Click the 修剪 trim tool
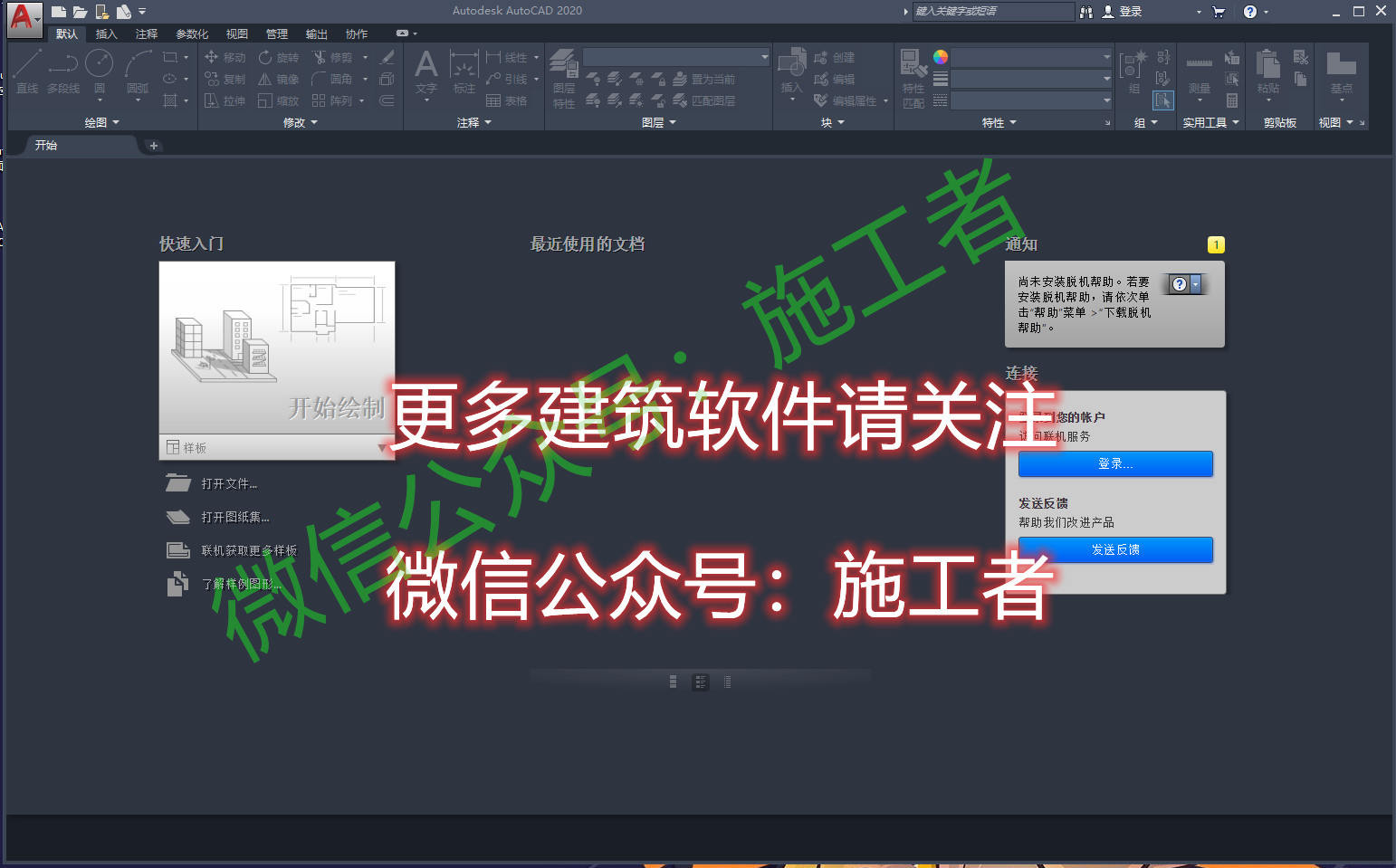Image resolution: width=1396 pixels, height=868 pixels. click(332, 57)
